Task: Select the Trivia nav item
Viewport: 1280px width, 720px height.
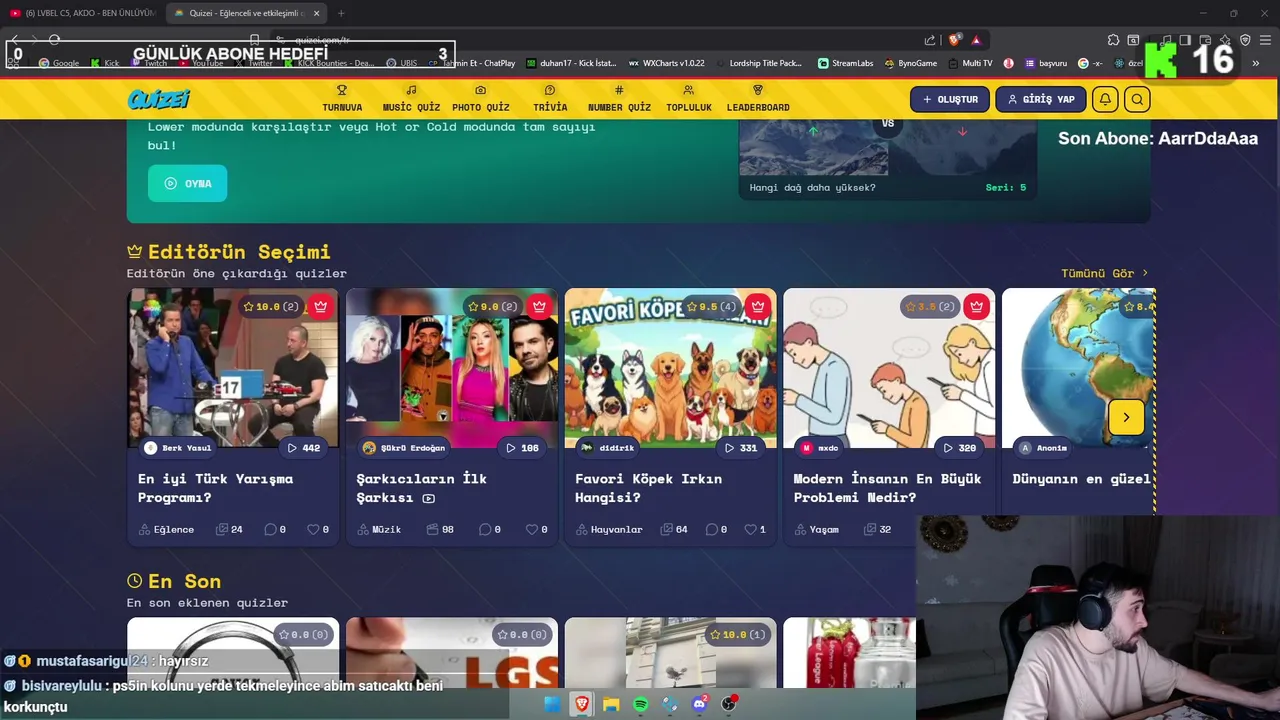Action: point(550,99)
